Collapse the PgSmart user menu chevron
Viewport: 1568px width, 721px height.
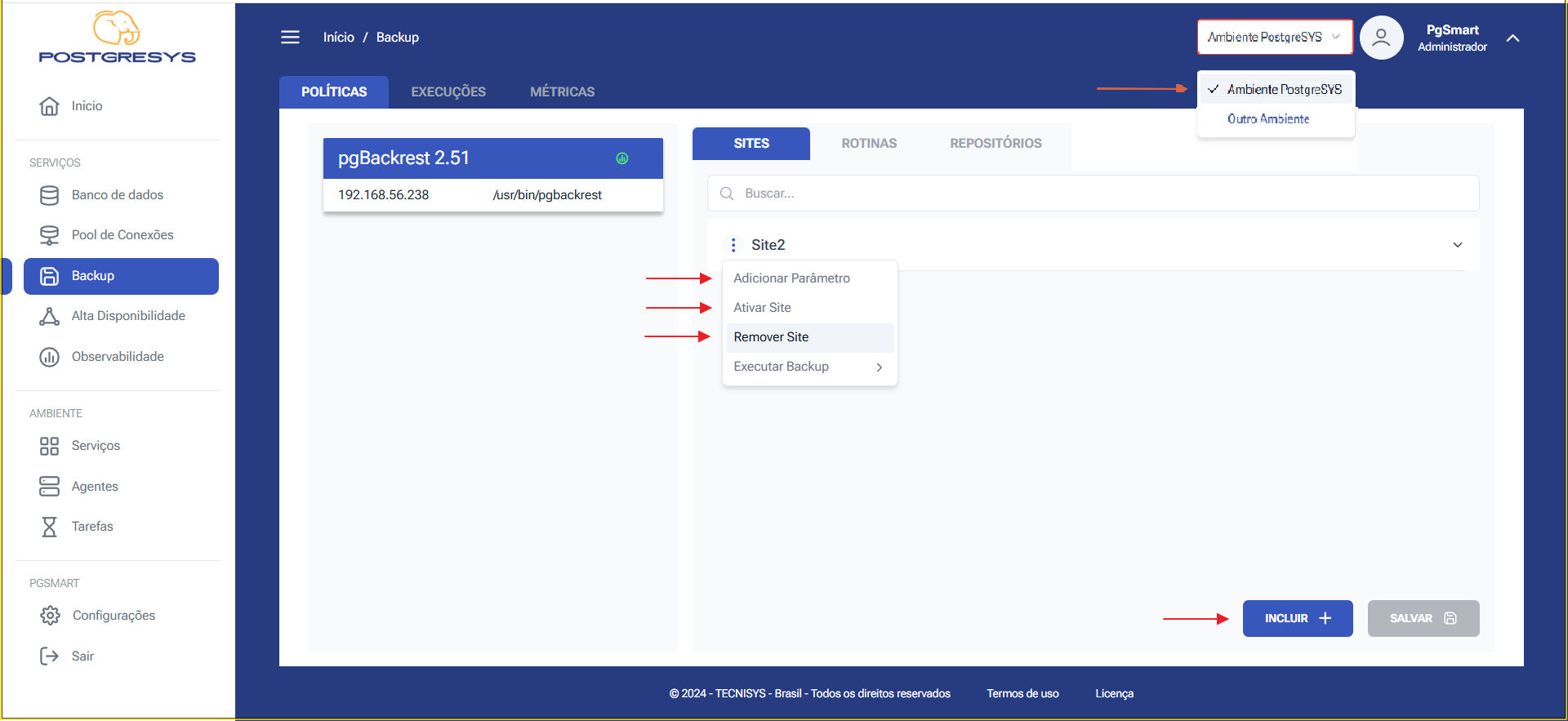click(1512, 38)
